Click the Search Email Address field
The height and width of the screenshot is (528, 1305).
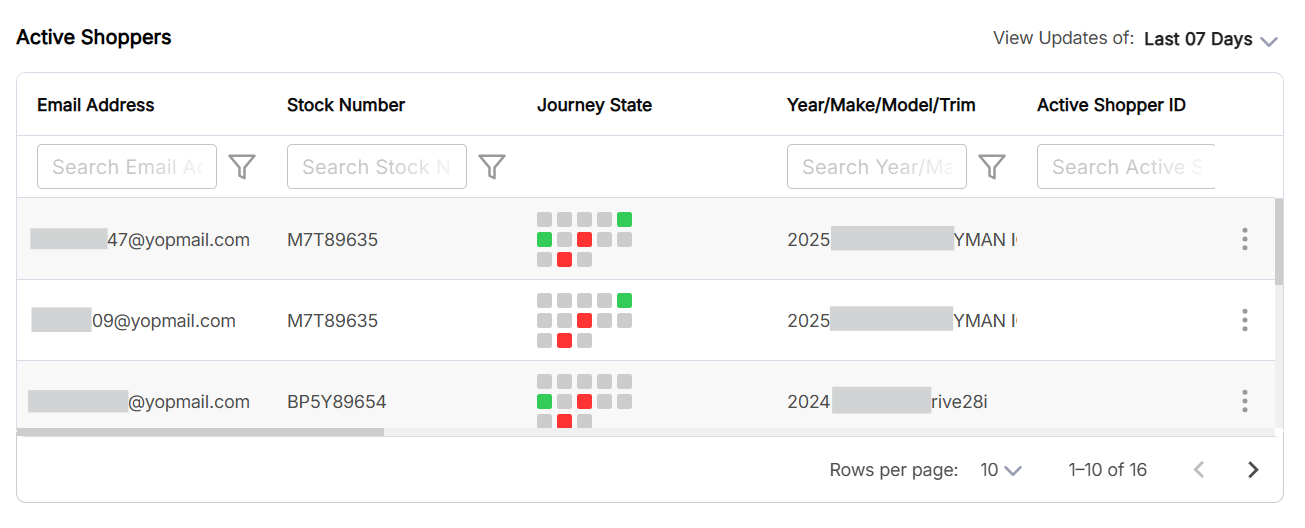point(127,167)
